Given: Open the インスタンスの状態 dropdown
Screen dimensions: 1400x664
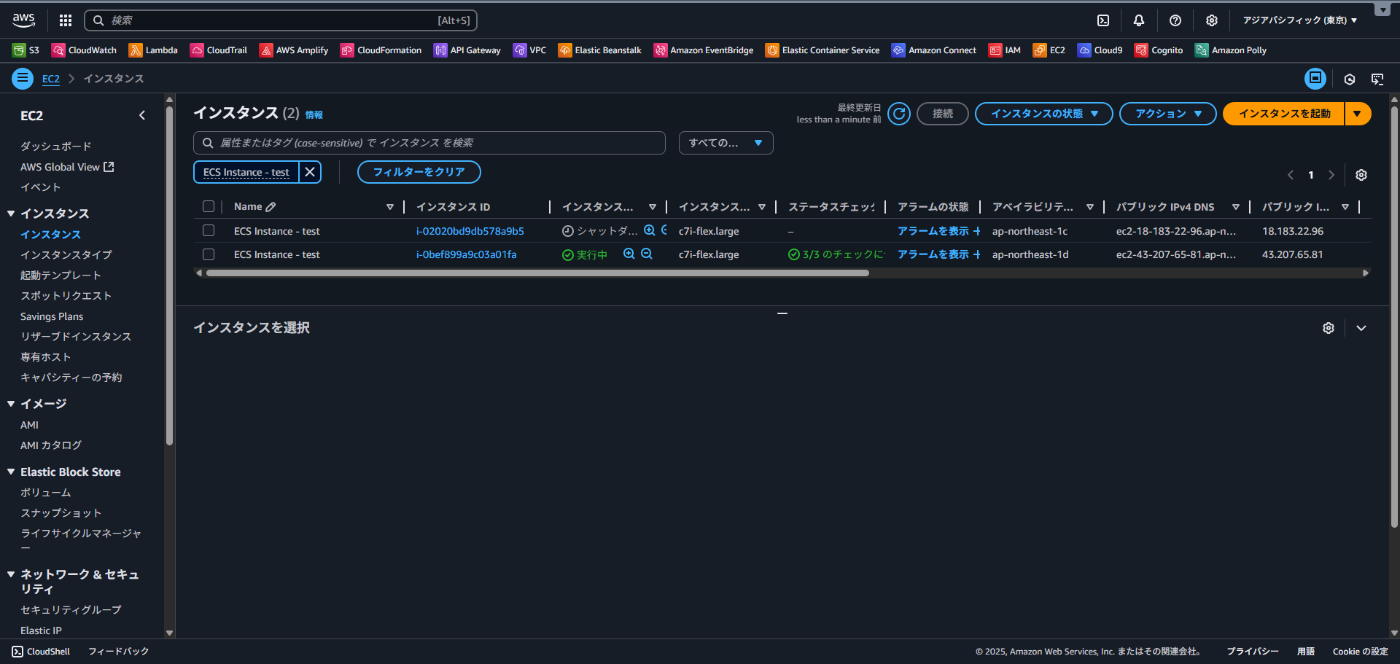Looking at the screenshot, I should 1043,114.
